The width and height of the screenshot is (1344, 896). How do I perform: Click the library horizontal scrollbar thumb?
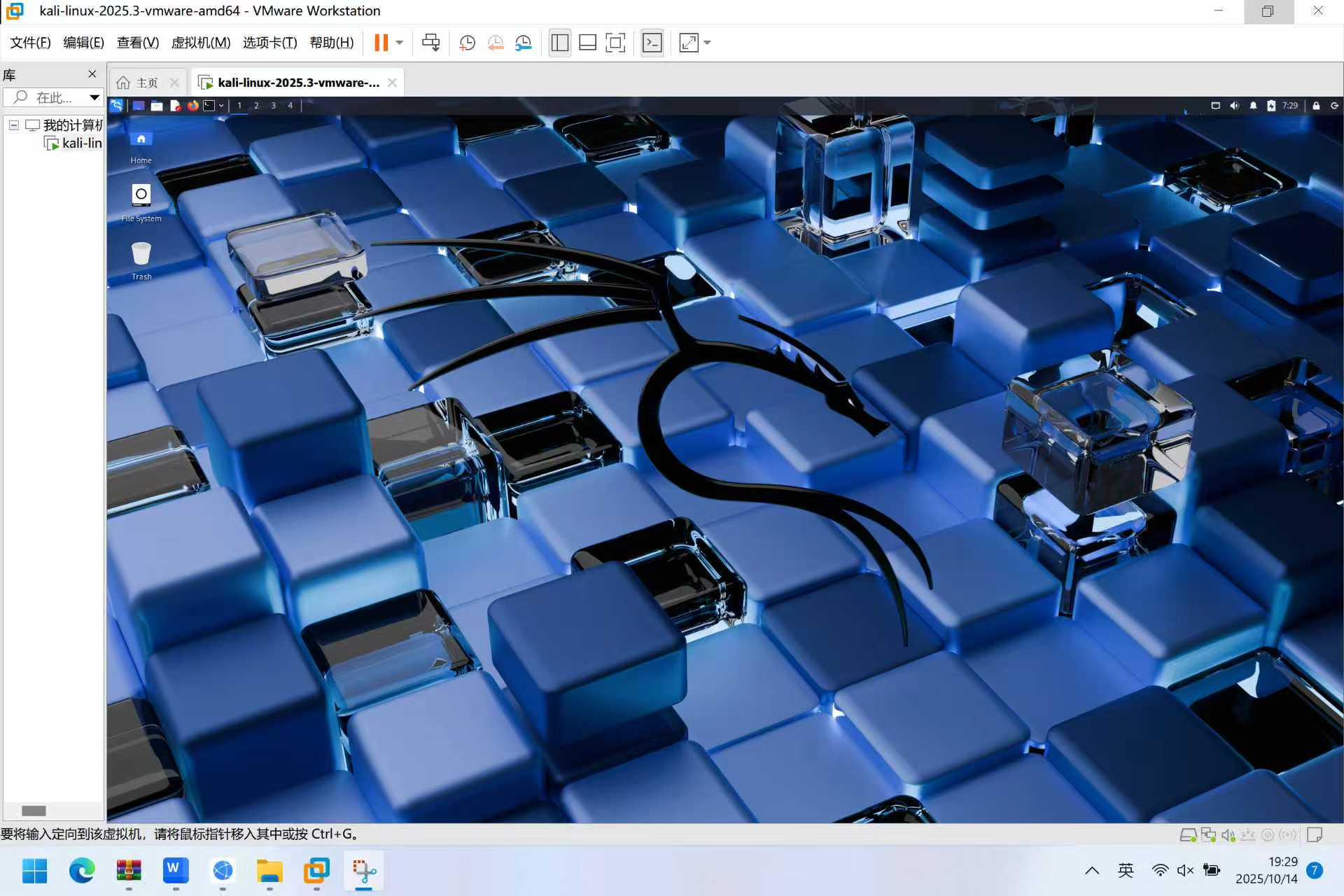click(x=34, y=811)
